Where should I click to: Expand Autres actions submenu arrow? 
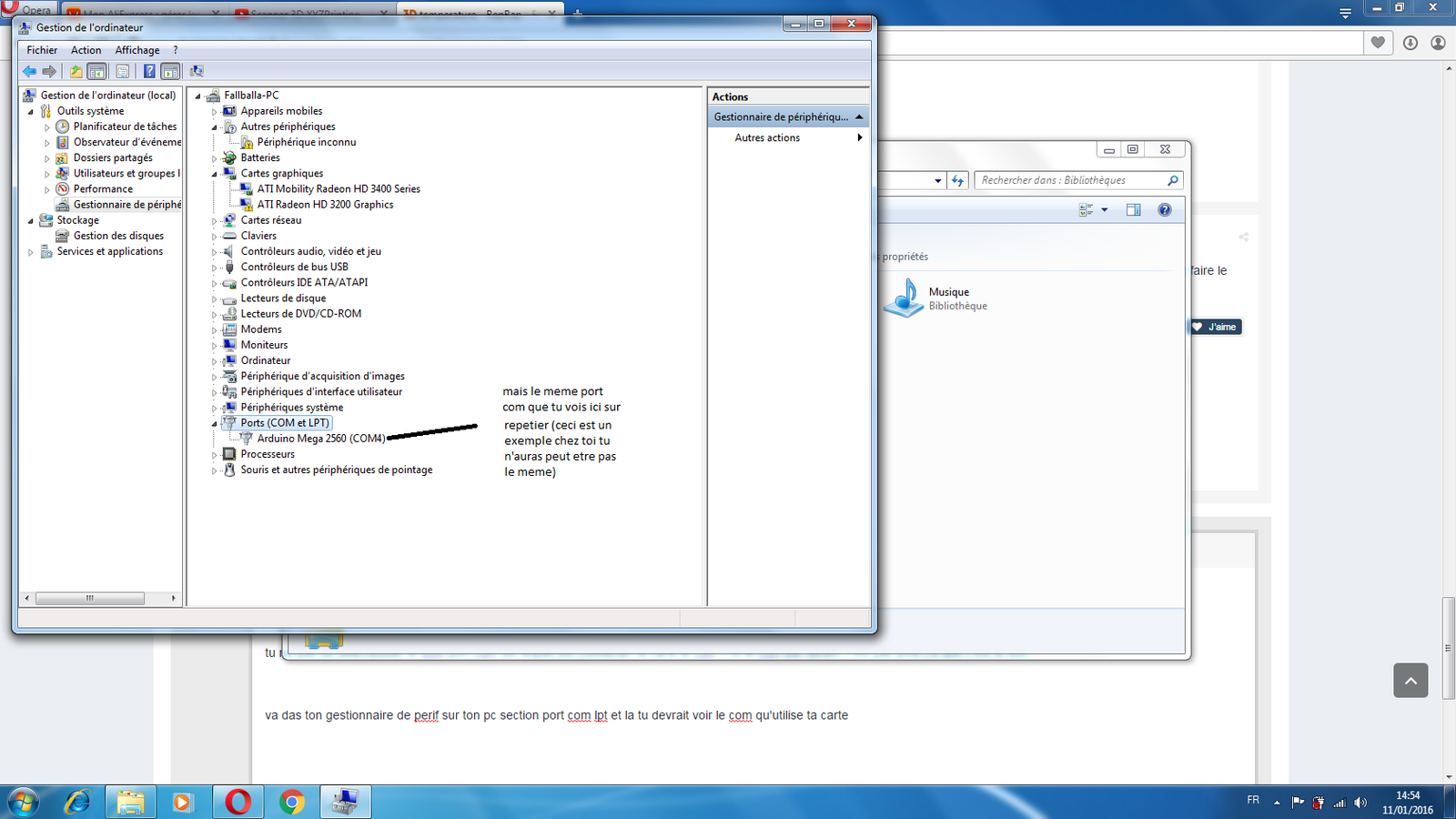pos(860,137)
